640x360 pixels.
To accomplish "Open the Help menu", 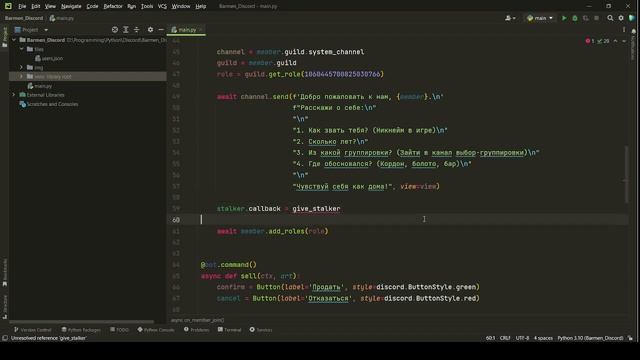I will pos(200,6).
